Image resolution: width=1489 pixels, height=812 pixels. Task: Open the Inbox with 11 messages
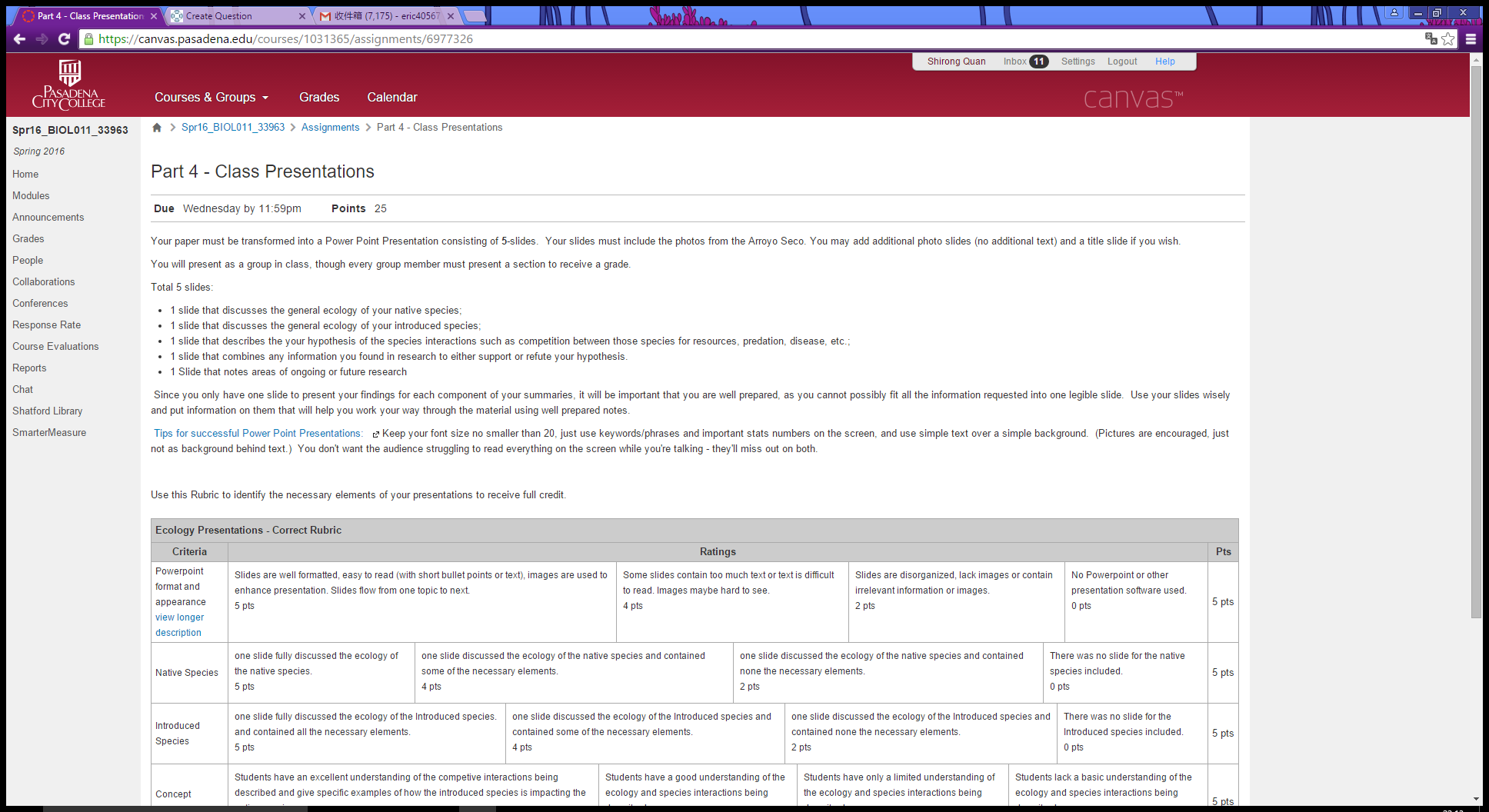(1025, 62)
